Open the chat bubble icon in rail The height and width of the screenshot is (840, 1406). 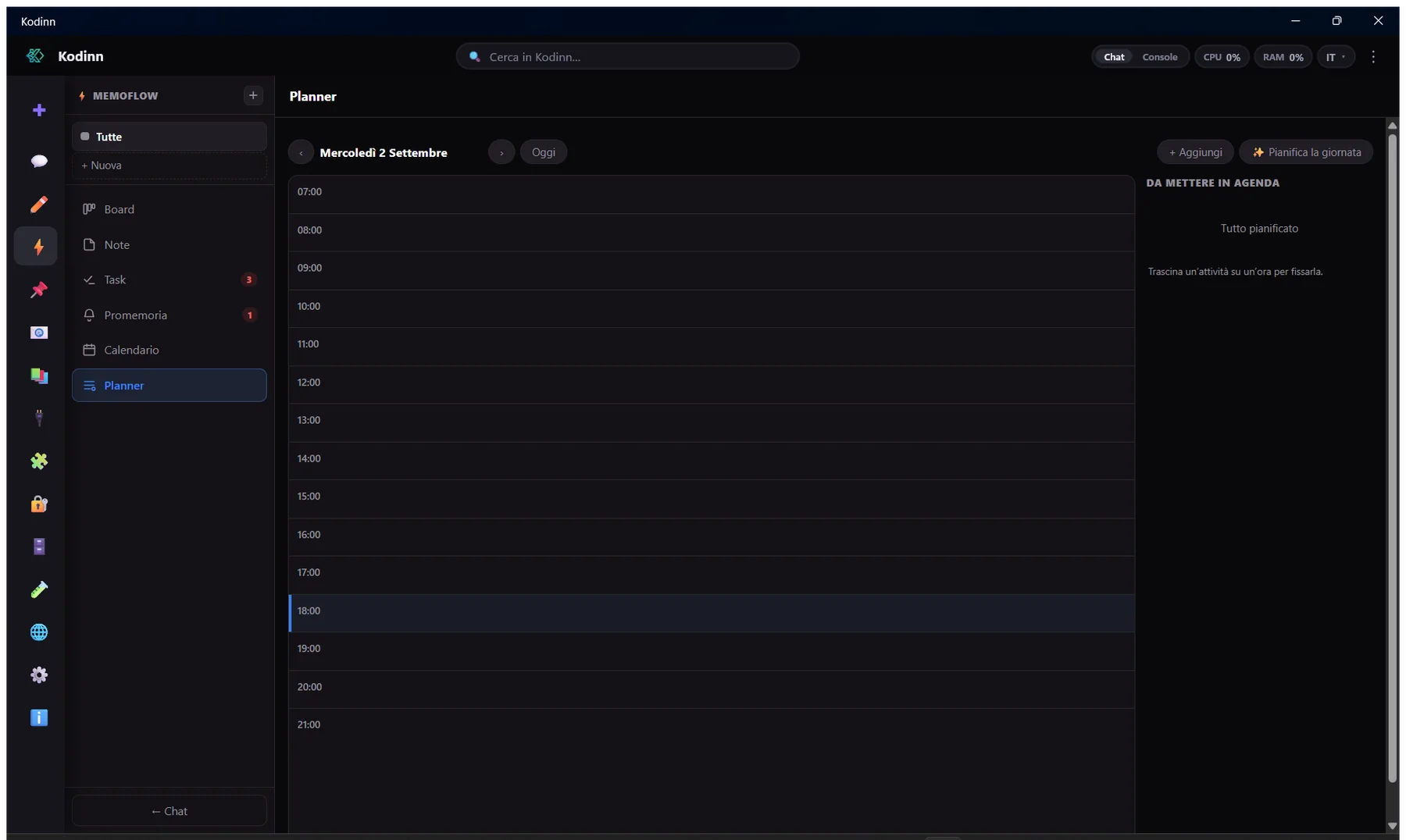pos(39,161)
